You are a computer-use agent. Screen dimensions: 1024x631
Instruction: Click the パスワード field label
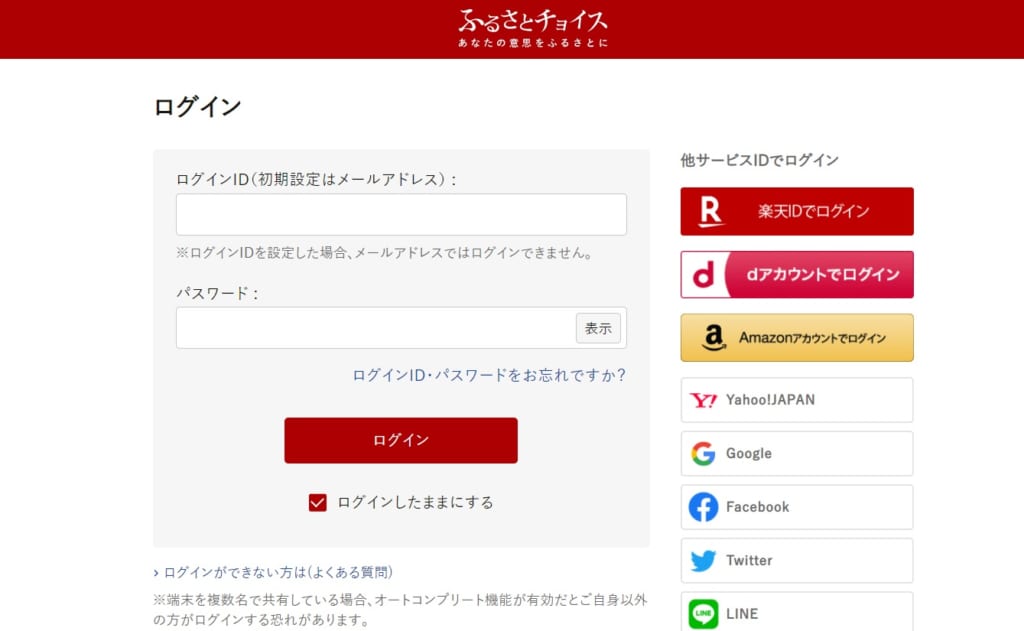click(x=217, y=293)
